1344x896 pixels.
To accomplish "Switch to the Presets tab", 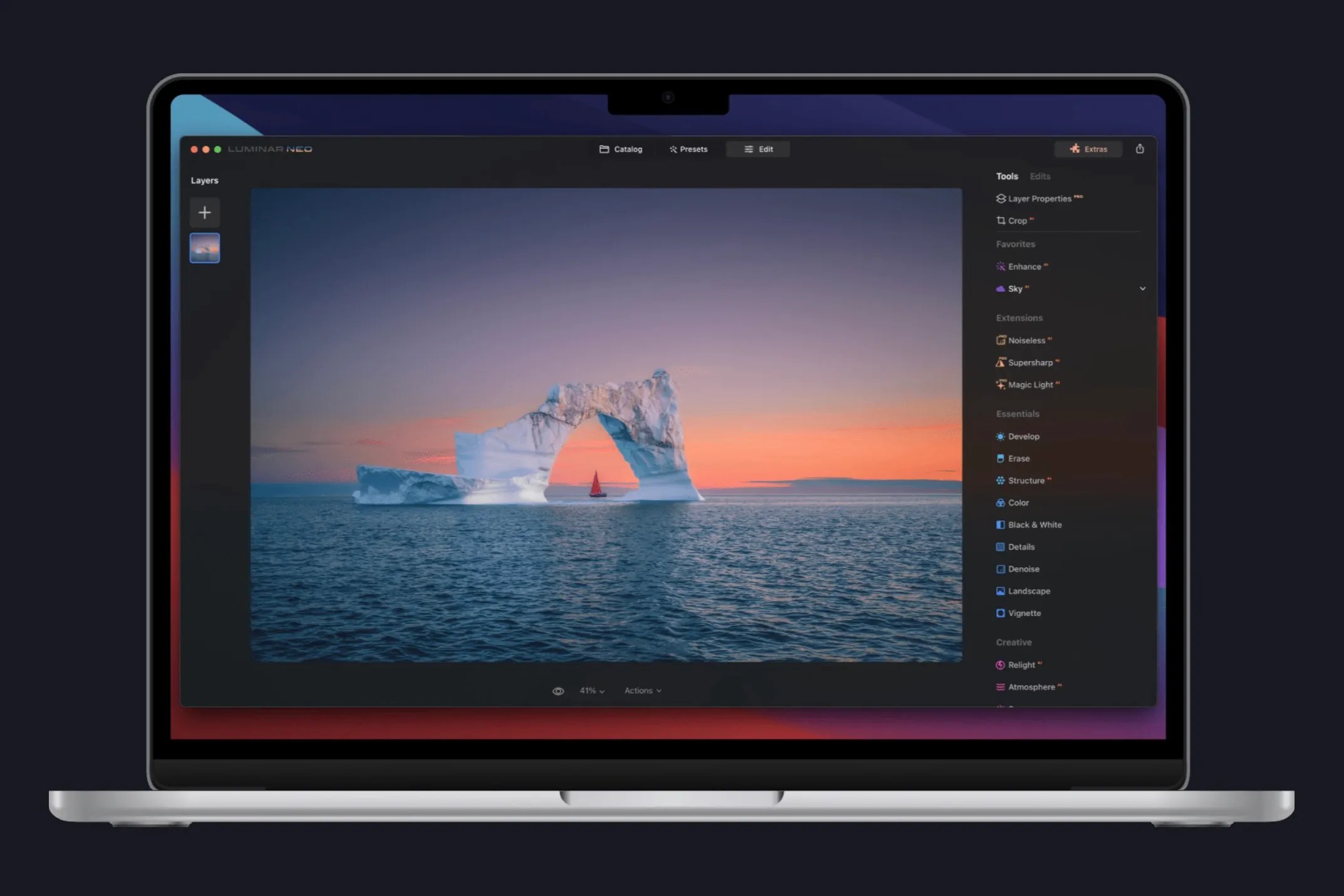I will click(688, 149).
